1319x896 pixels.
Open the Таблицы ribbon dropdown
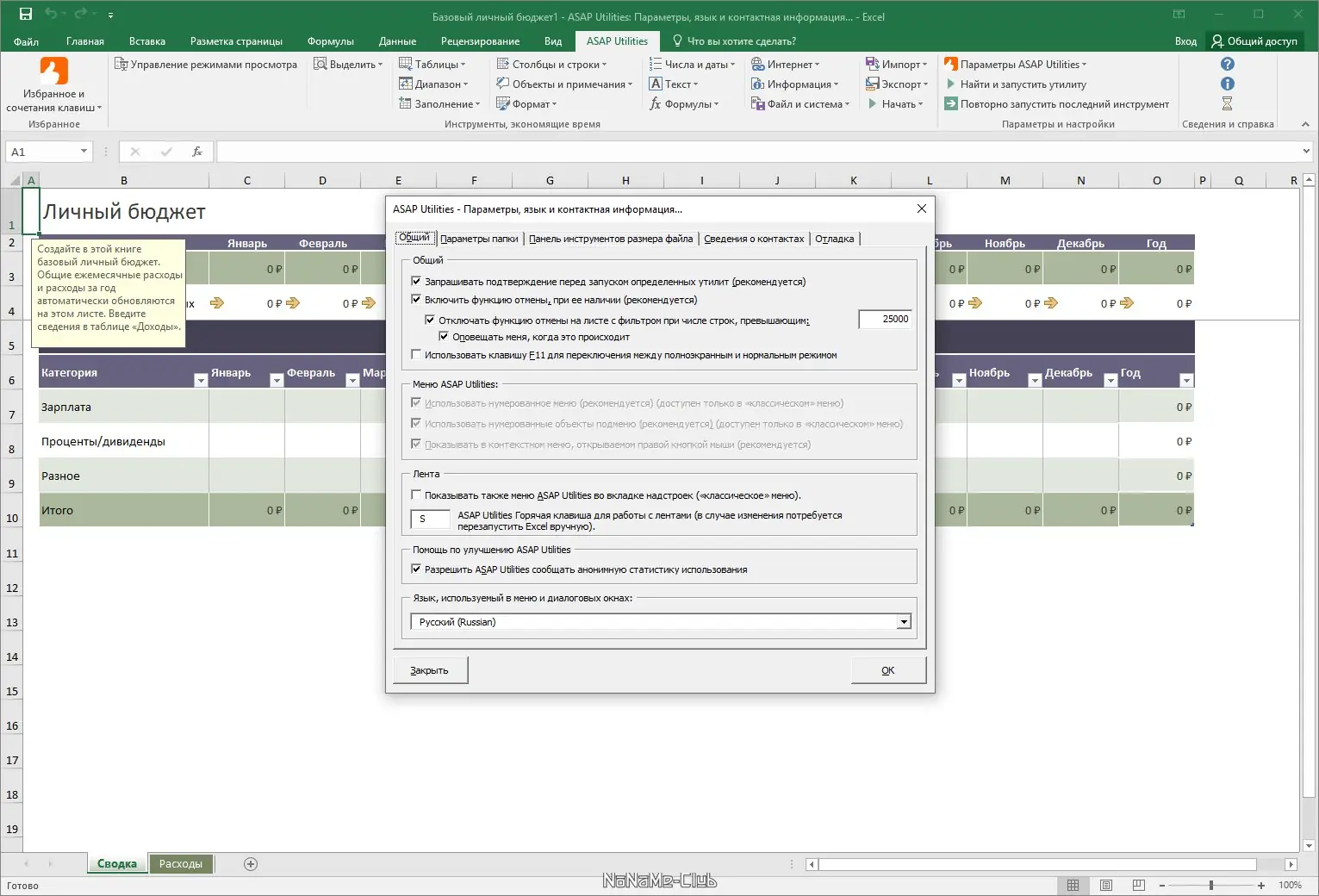coord(432,65)
